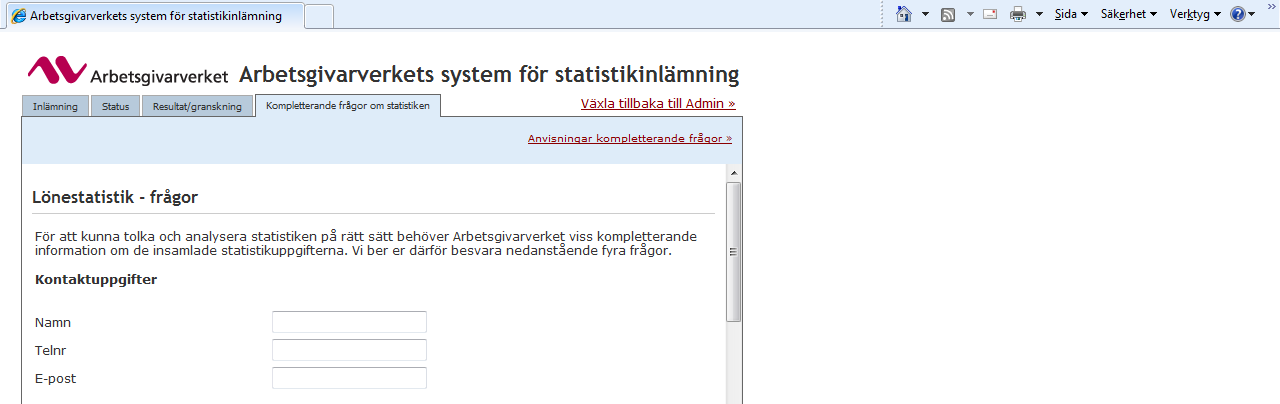
Task: Click the Namn input field
Action: 349,322
